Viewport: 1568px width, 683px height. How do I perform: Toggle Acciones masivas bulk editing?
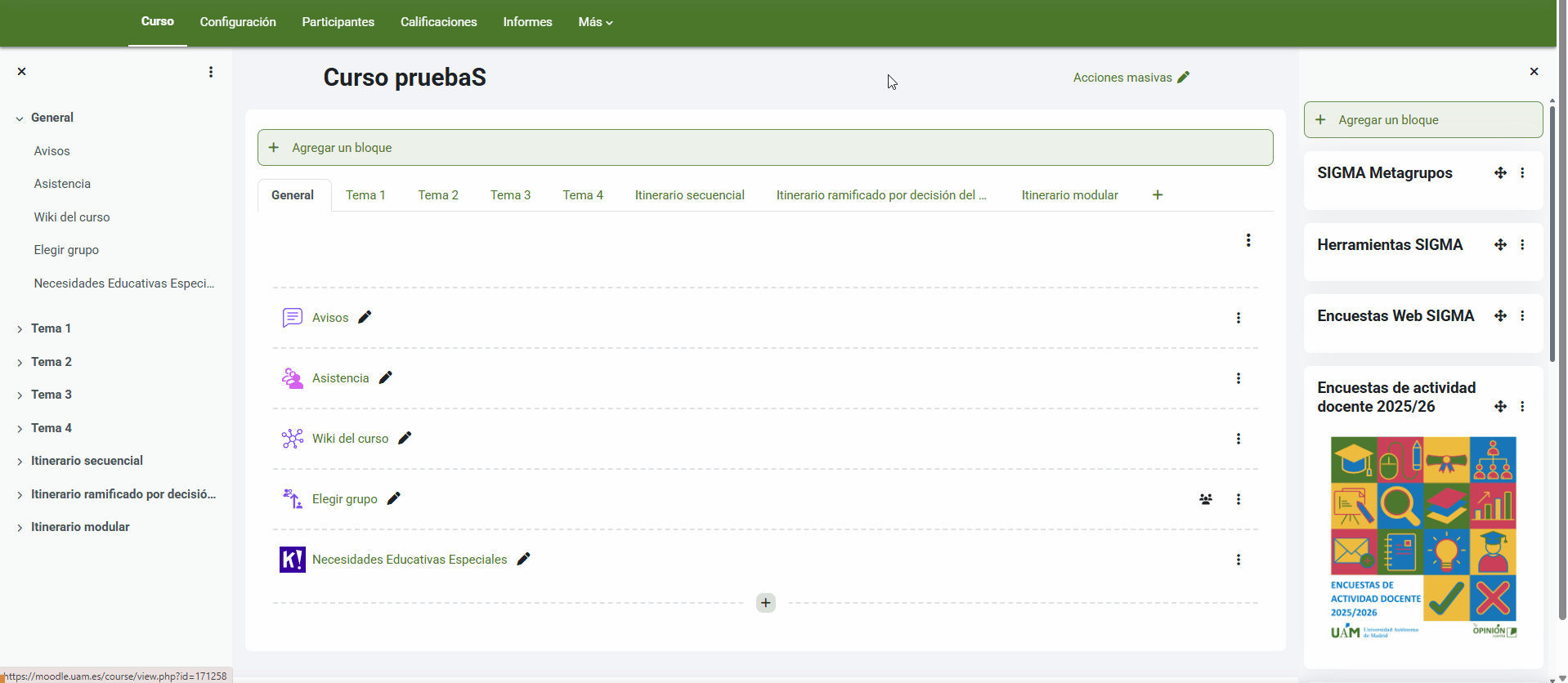[1131, 78]
